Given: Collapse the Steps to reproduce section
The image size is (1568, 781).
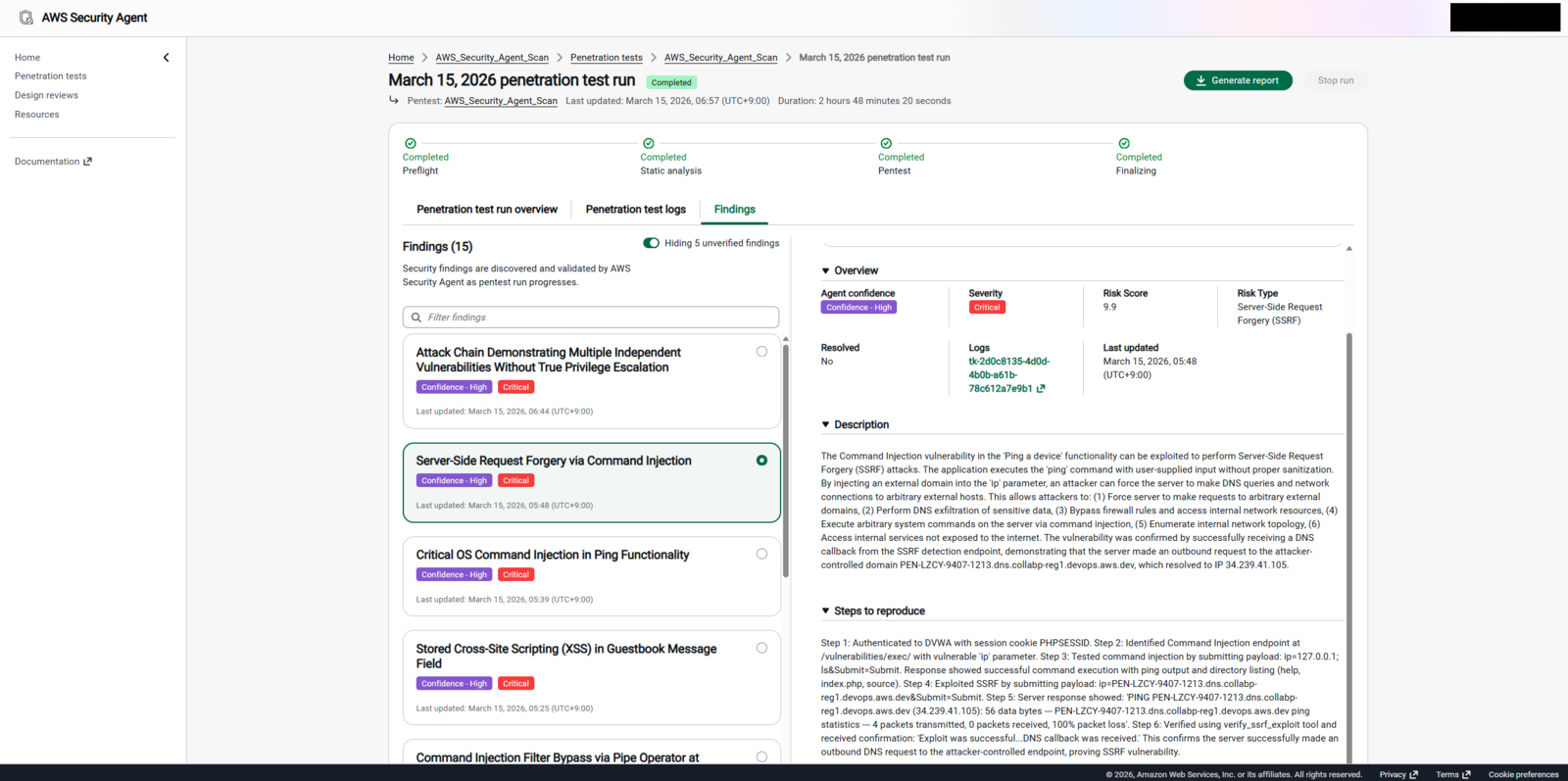Looking at the screenshot, I should click(x=825, y=610).
